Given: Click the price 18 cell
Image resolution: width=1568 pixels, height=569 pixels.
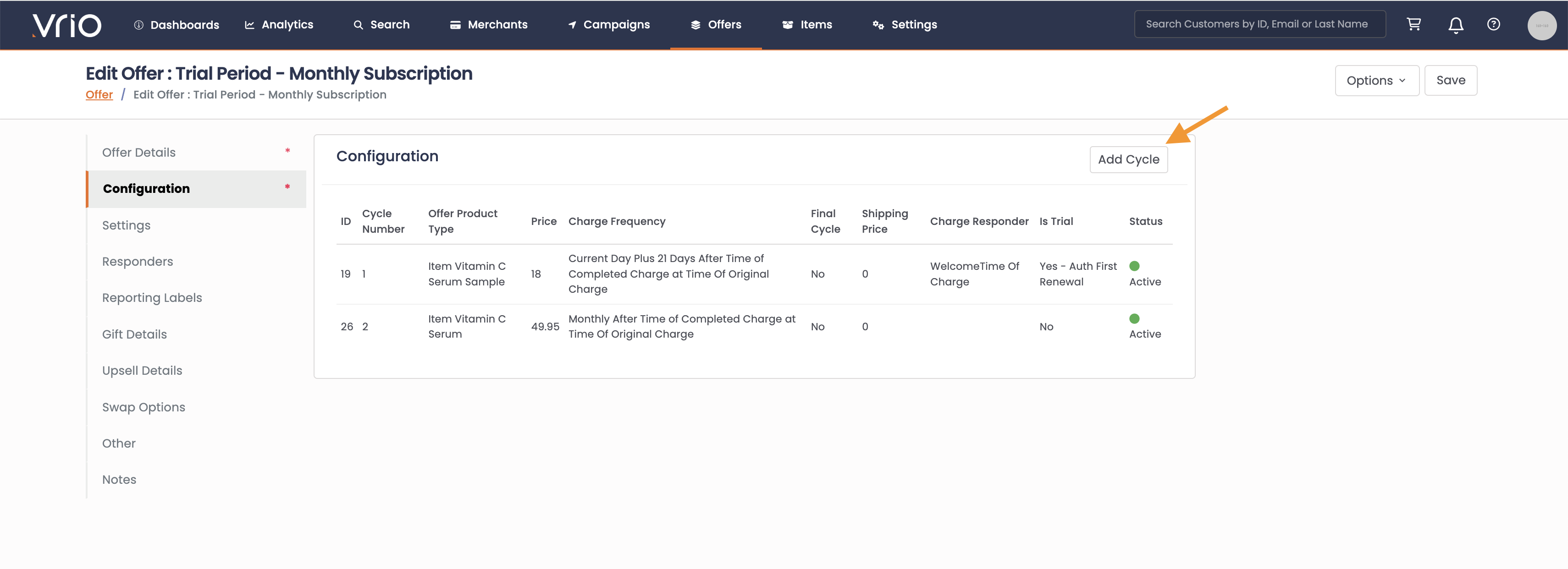Looking at the screenshot, I should click(536, 274).
